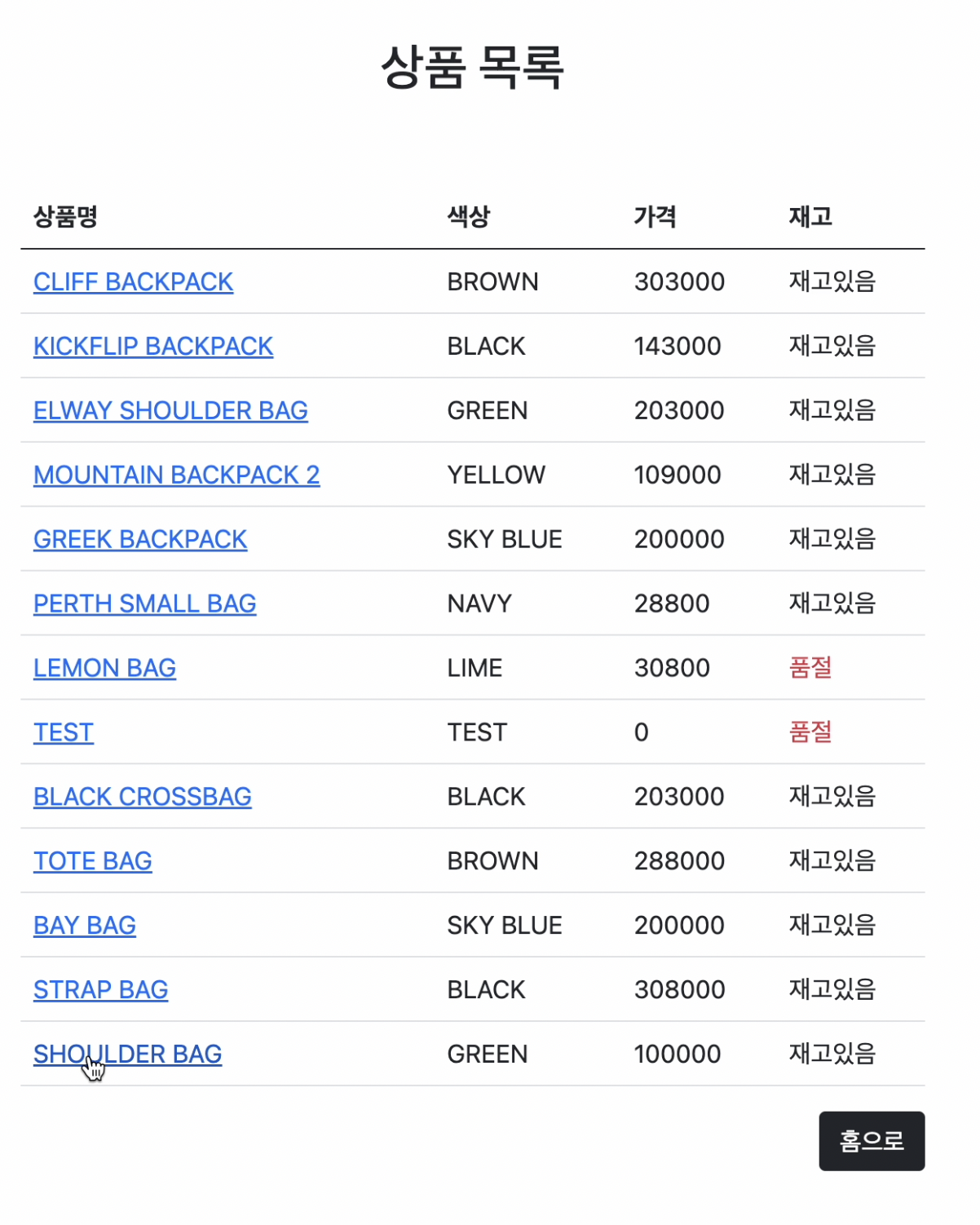980x1225 pixels.
Task: Open the STRAP BAG product details
Action: click(100, 989)
